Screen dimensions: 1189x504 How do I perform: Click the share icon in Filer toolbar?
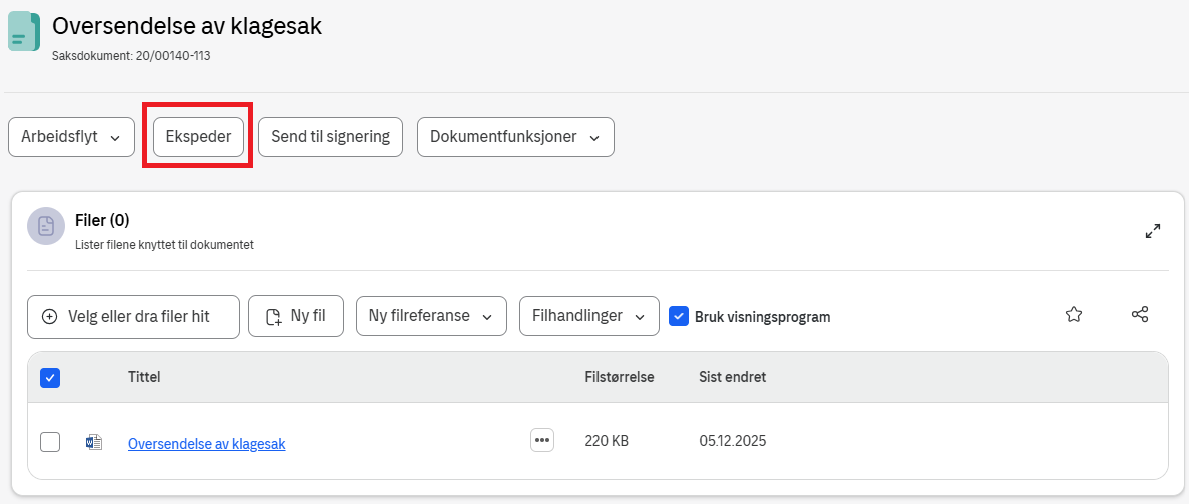tap(1139, 315)
